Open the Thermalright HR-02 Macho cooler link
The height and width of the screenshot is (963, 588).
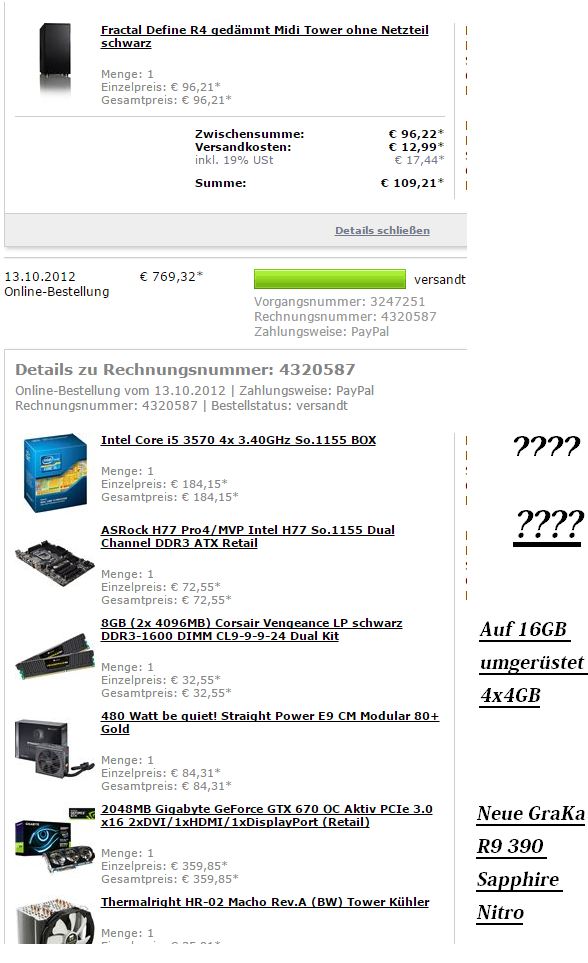coord(265,902)
